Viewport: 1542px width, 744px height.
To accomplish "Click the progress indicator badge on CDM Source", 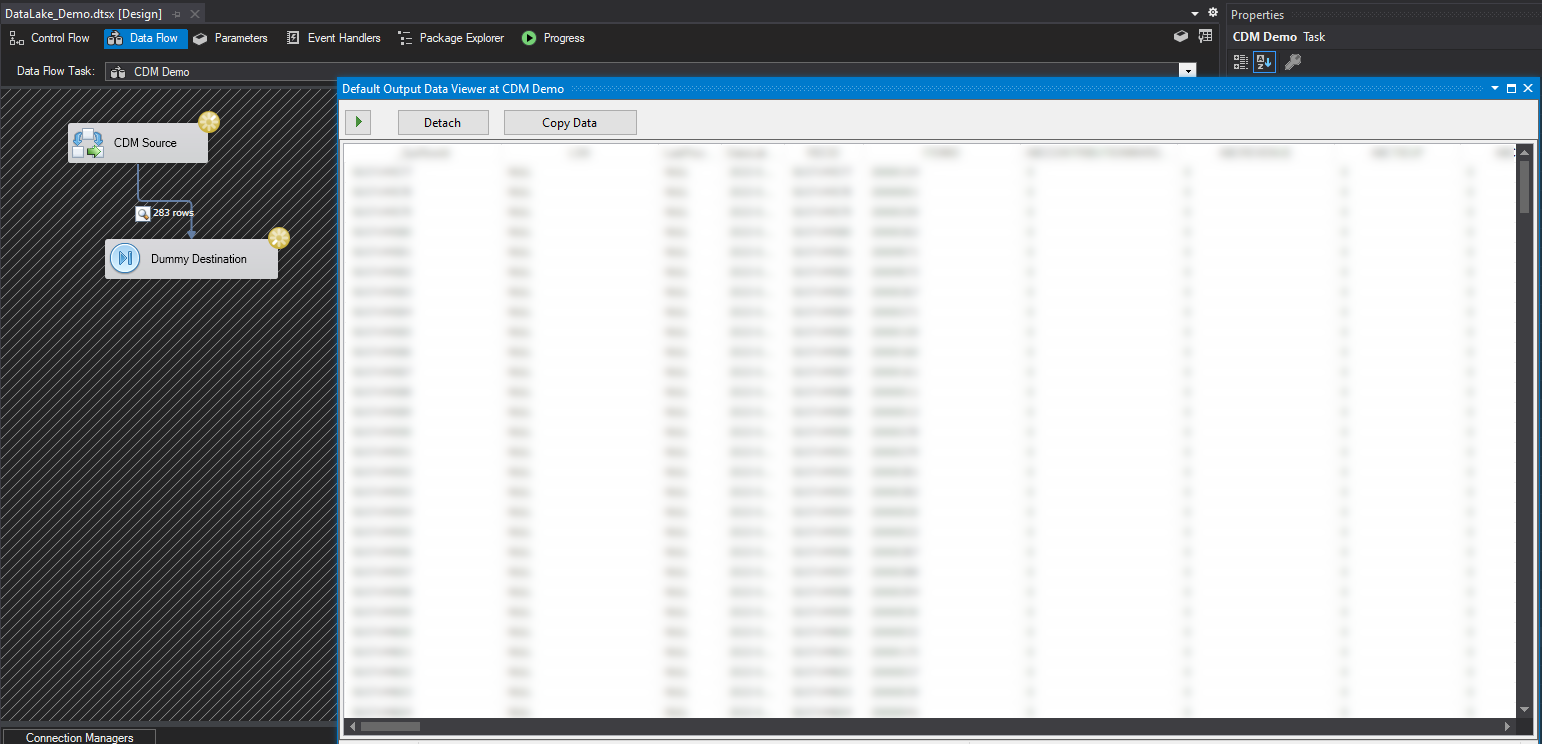I will [x=208, y=122].
